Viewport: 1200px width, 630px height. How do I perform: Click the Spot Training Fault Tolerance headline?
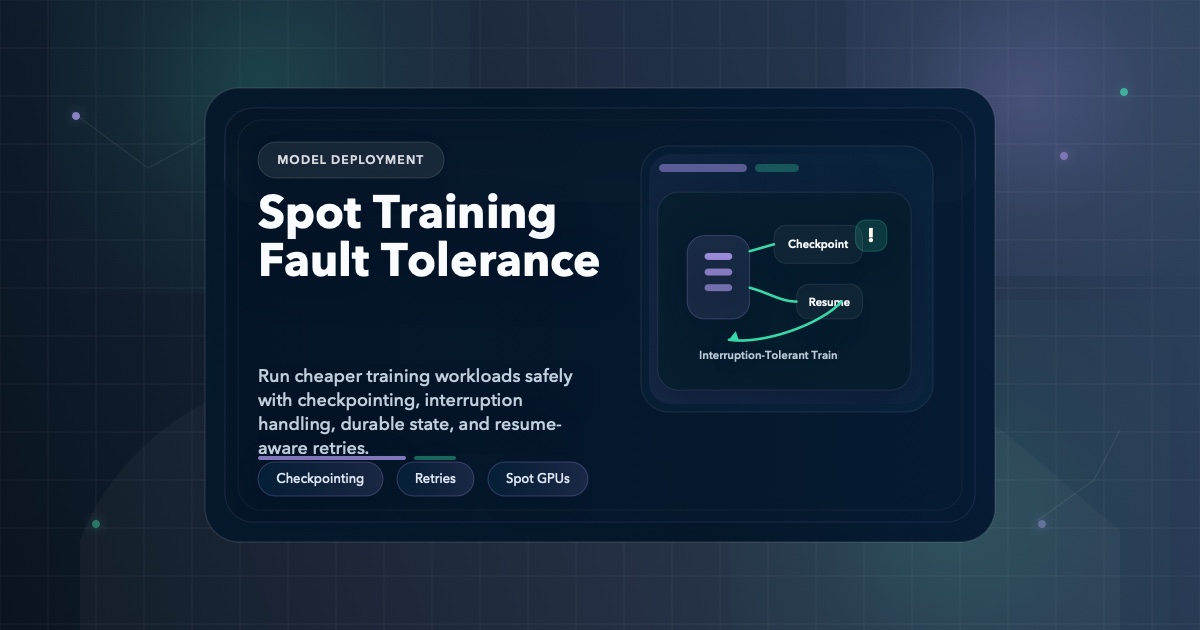tap(428, 237)
